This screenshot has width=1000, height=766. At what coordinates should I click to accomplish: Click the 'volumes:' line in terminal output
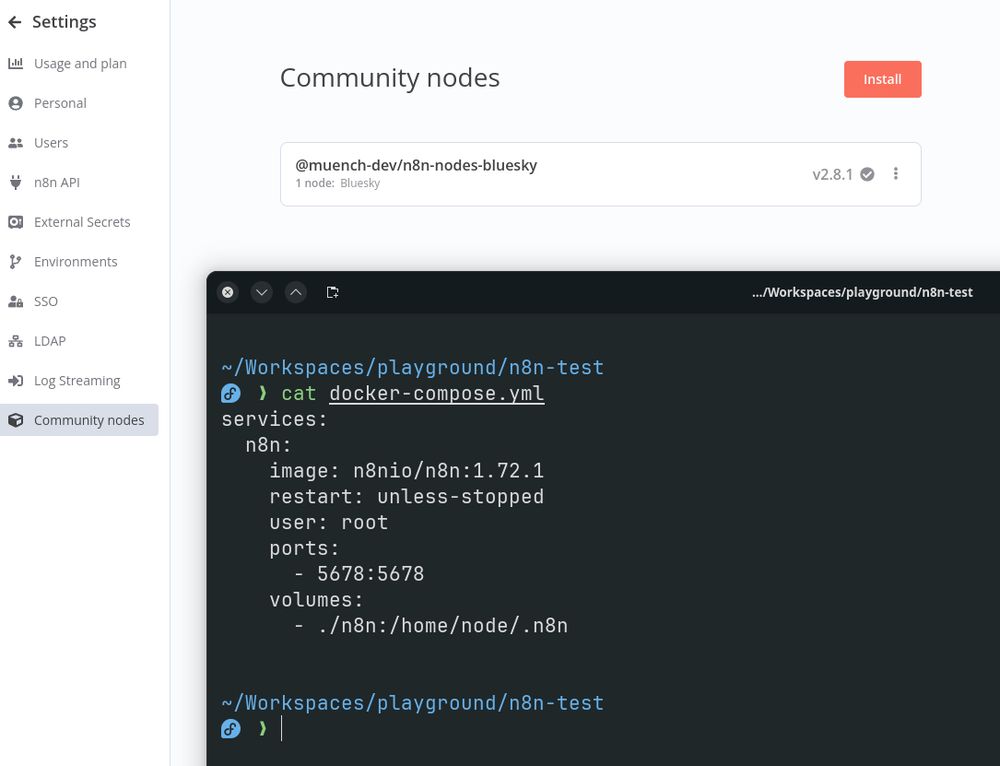click(x=316, y=600)
